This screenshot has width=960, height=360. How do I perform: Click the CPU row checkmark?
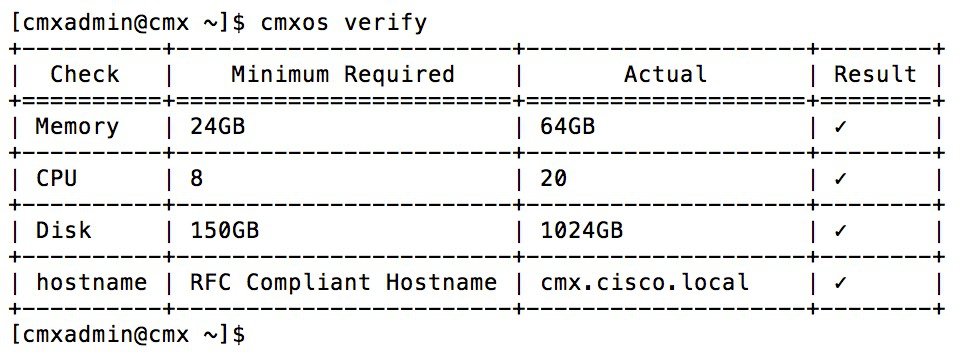pos(840,179)
